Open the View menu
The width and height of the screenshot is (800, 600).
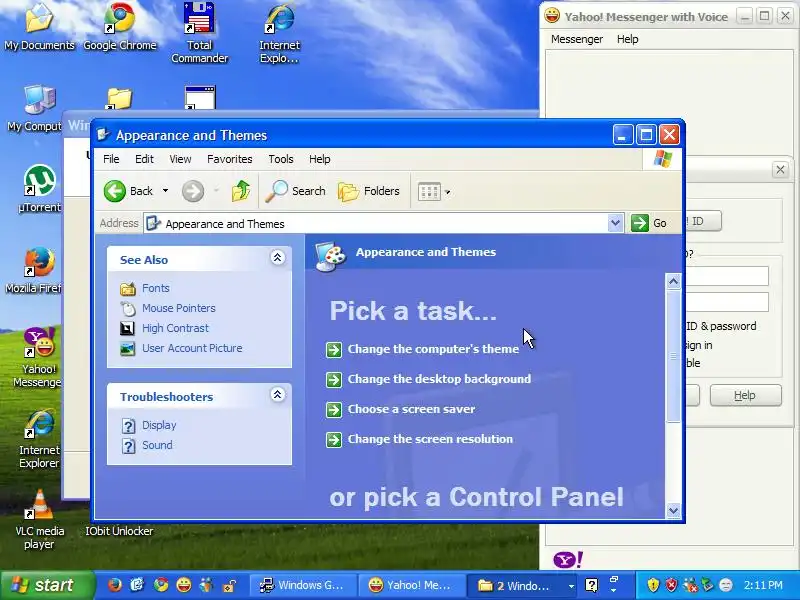[180, 159]
